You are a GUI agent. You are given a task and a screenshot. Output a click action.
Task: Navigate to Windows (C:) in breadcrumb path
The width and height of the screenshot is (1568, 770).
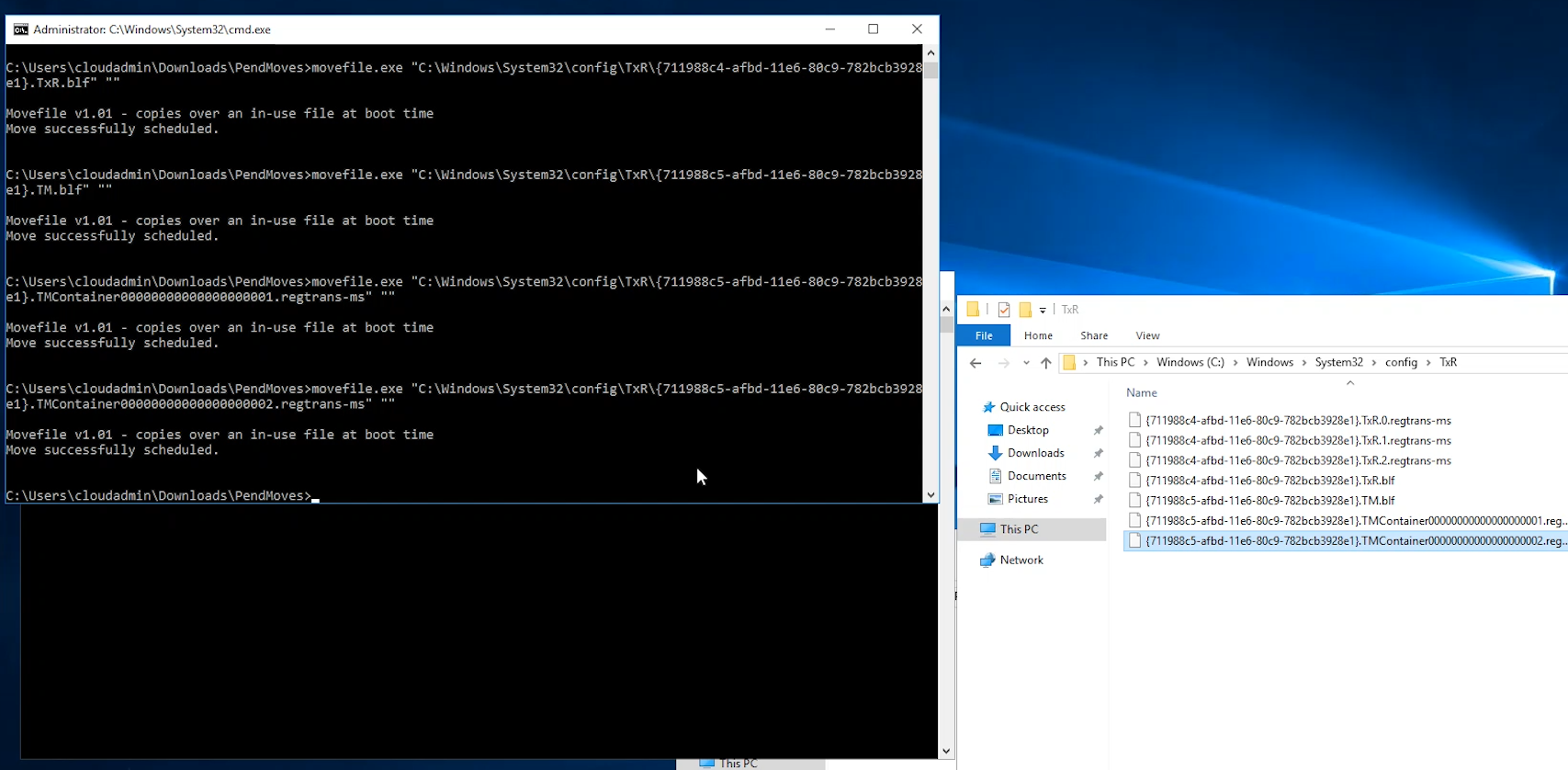(1190, 362)
